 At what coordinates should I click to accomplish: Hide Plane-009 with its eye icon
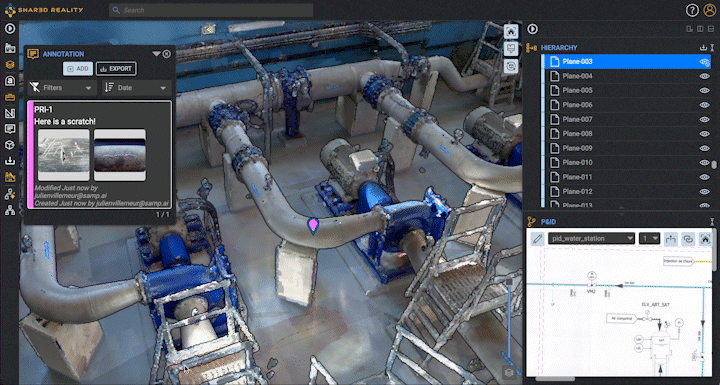pyautogui.click(x=704, y=148)
